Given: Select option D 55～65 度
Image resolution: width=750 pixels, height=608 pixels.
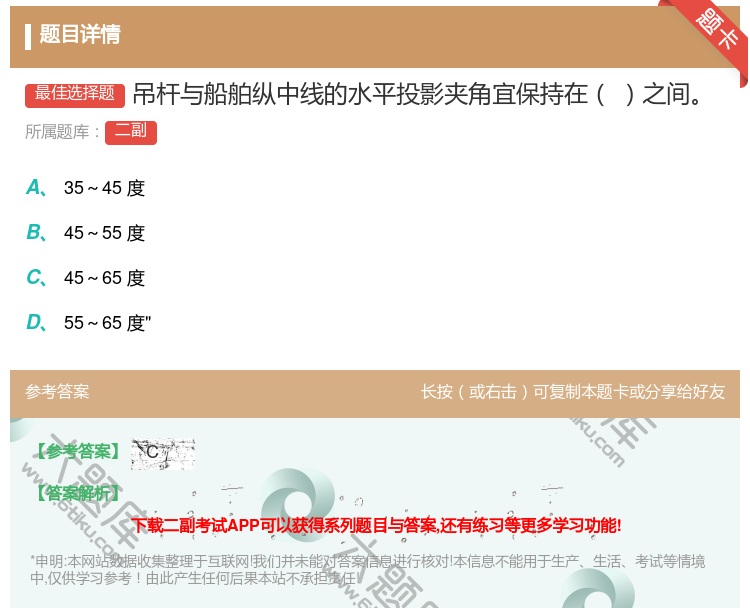Looking at the screenshot, I should (x=88, y=322).
